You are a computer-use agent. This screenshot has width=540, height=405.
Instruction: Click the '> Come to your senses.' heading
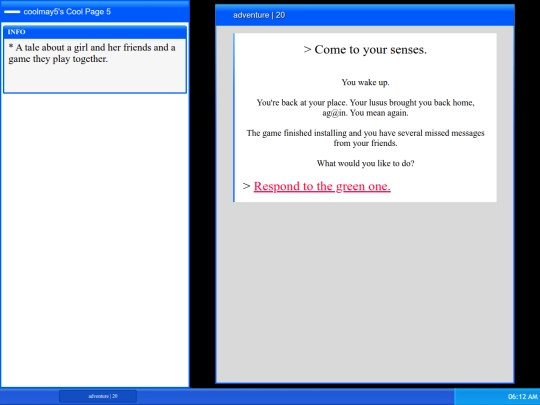(x=365, y=50)
